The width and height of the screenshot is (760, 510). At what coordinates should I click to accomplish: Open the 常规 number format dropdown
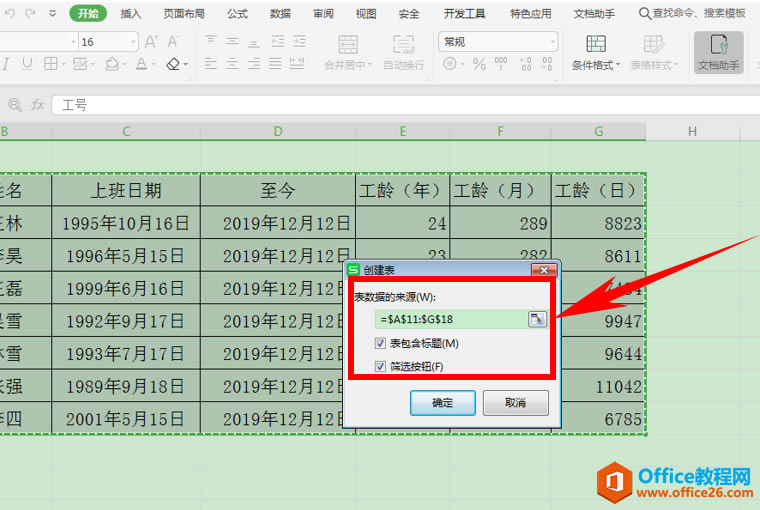551,42
